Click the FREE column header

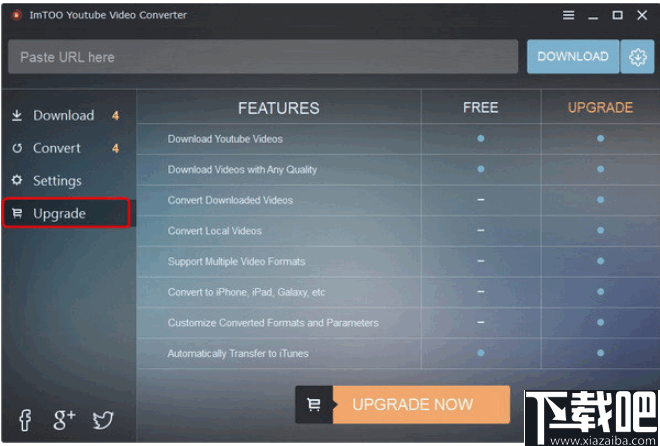pos(481,108)
